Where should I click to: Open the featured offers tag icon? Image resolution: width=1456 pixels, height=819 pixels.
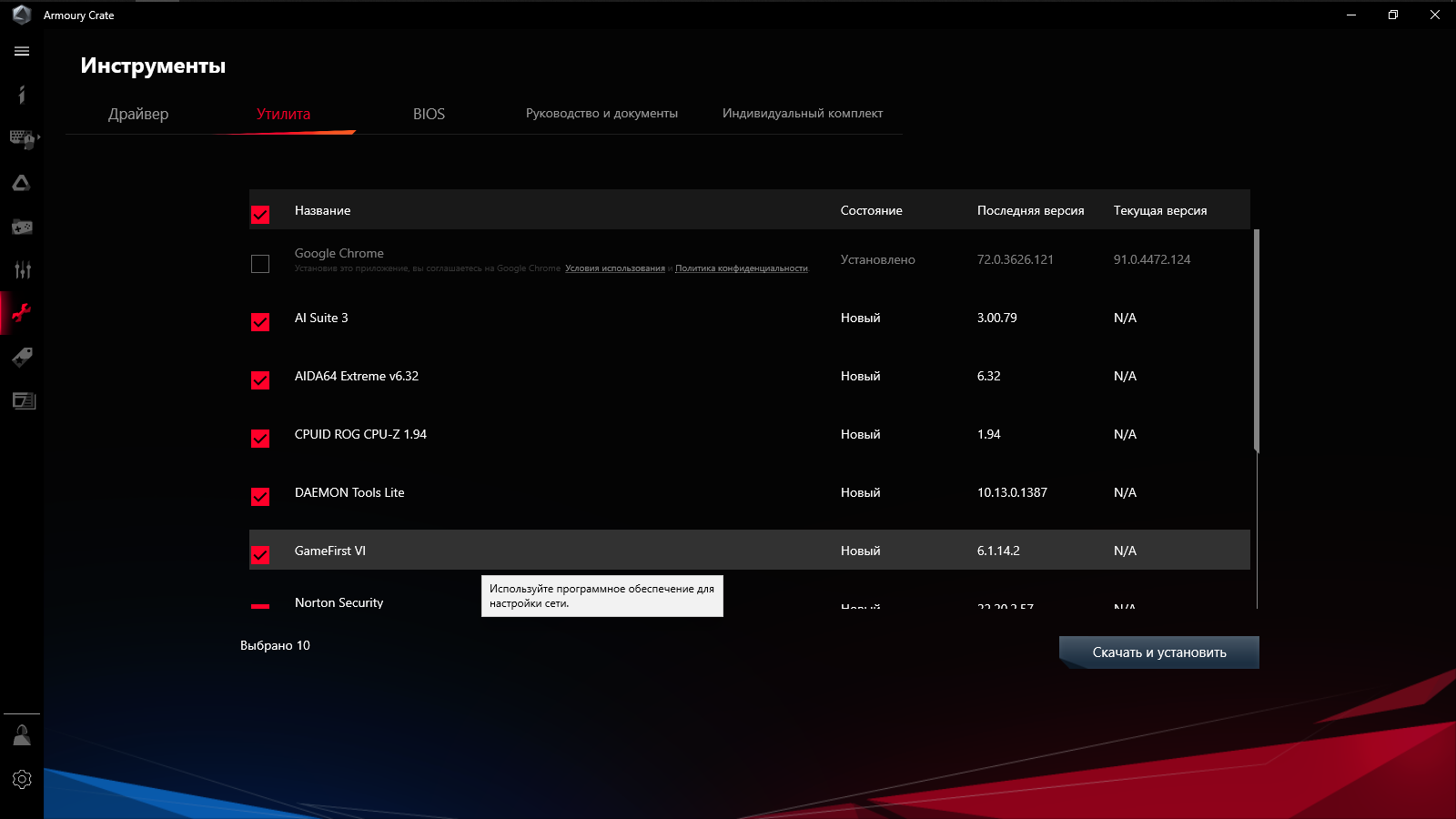point(22,357)
